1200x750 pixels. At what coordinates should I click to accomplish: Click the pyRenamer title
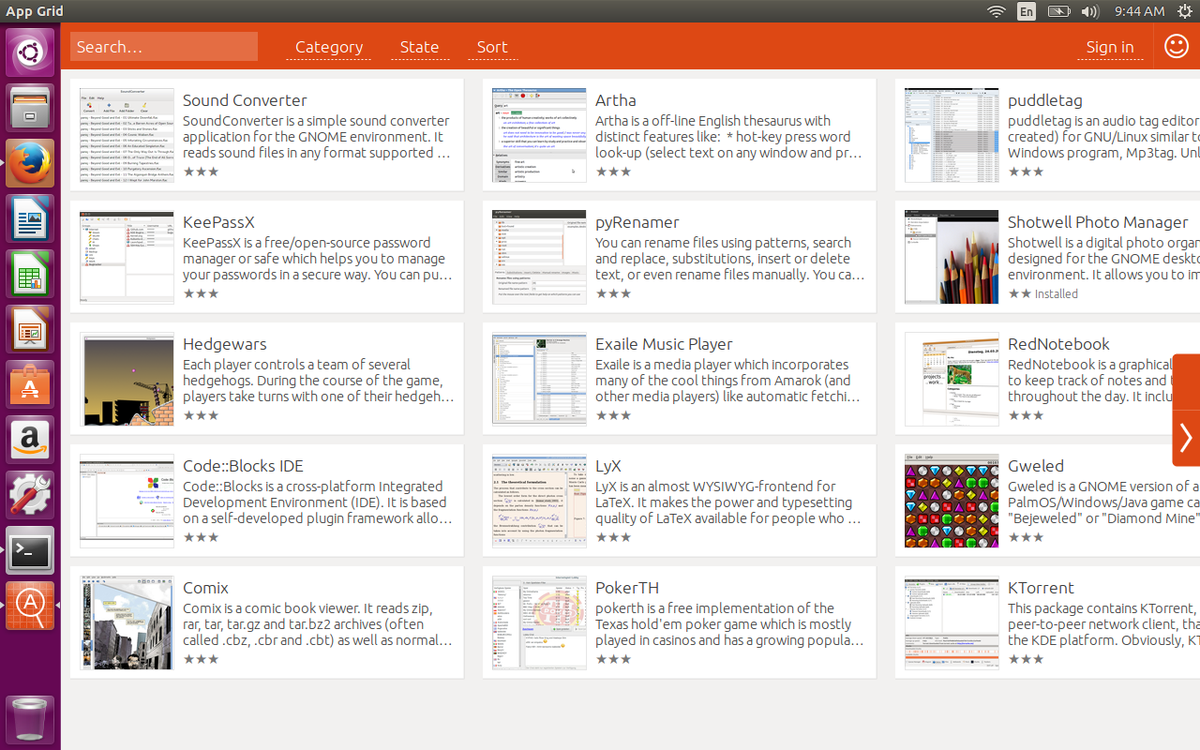click(x=637, y=222)
